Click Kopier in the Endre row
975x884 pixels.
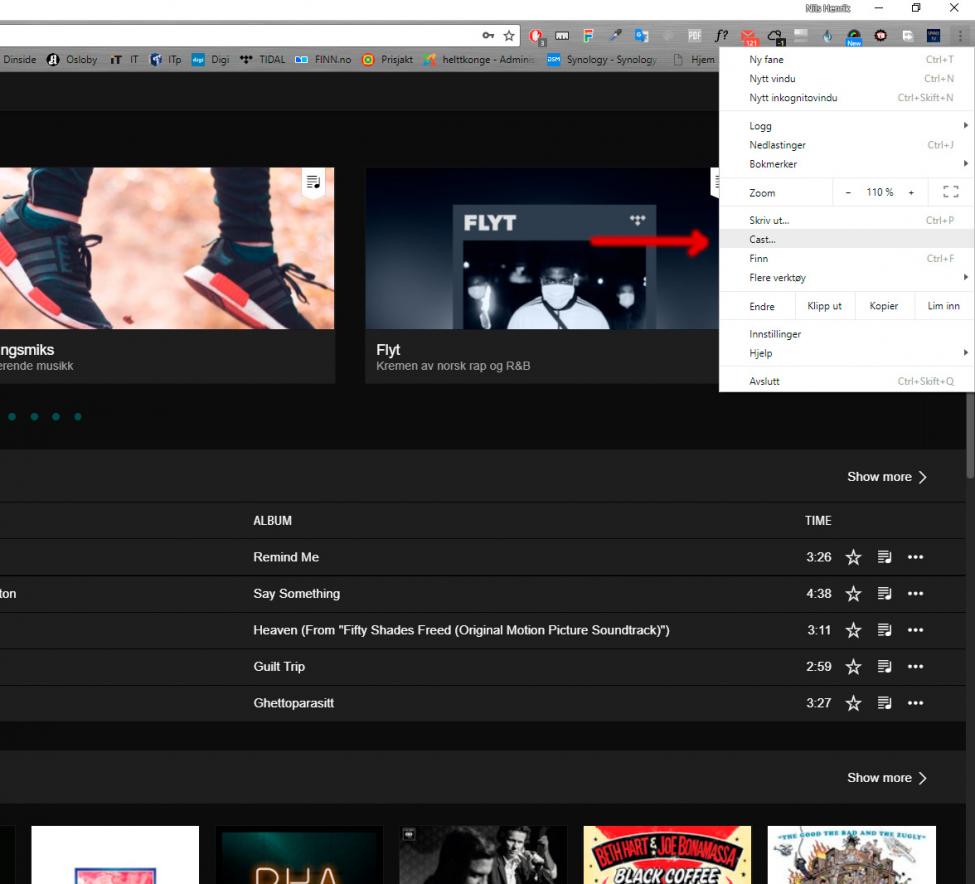pos(884,306)
